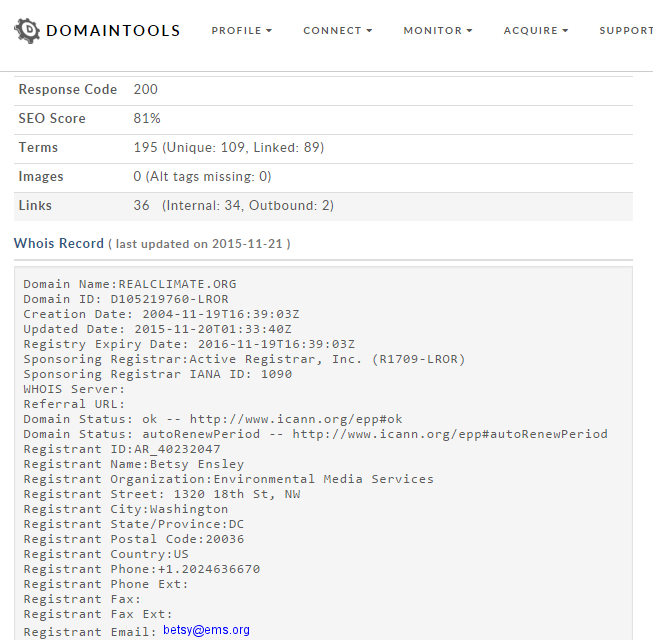Click the last updated on 2015-11-21 text

pyautogui.click(x=199, y=244)
